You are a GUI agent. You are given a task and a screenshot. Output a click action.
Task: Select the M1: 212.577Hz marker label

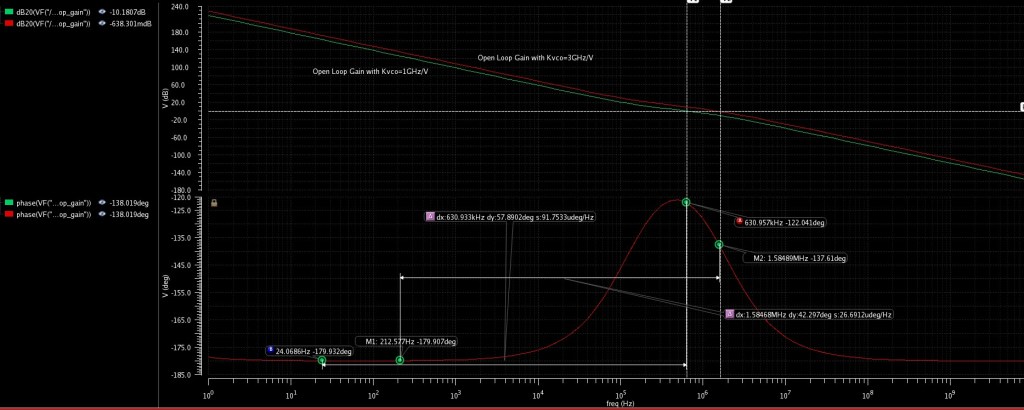tap(410, 342)
